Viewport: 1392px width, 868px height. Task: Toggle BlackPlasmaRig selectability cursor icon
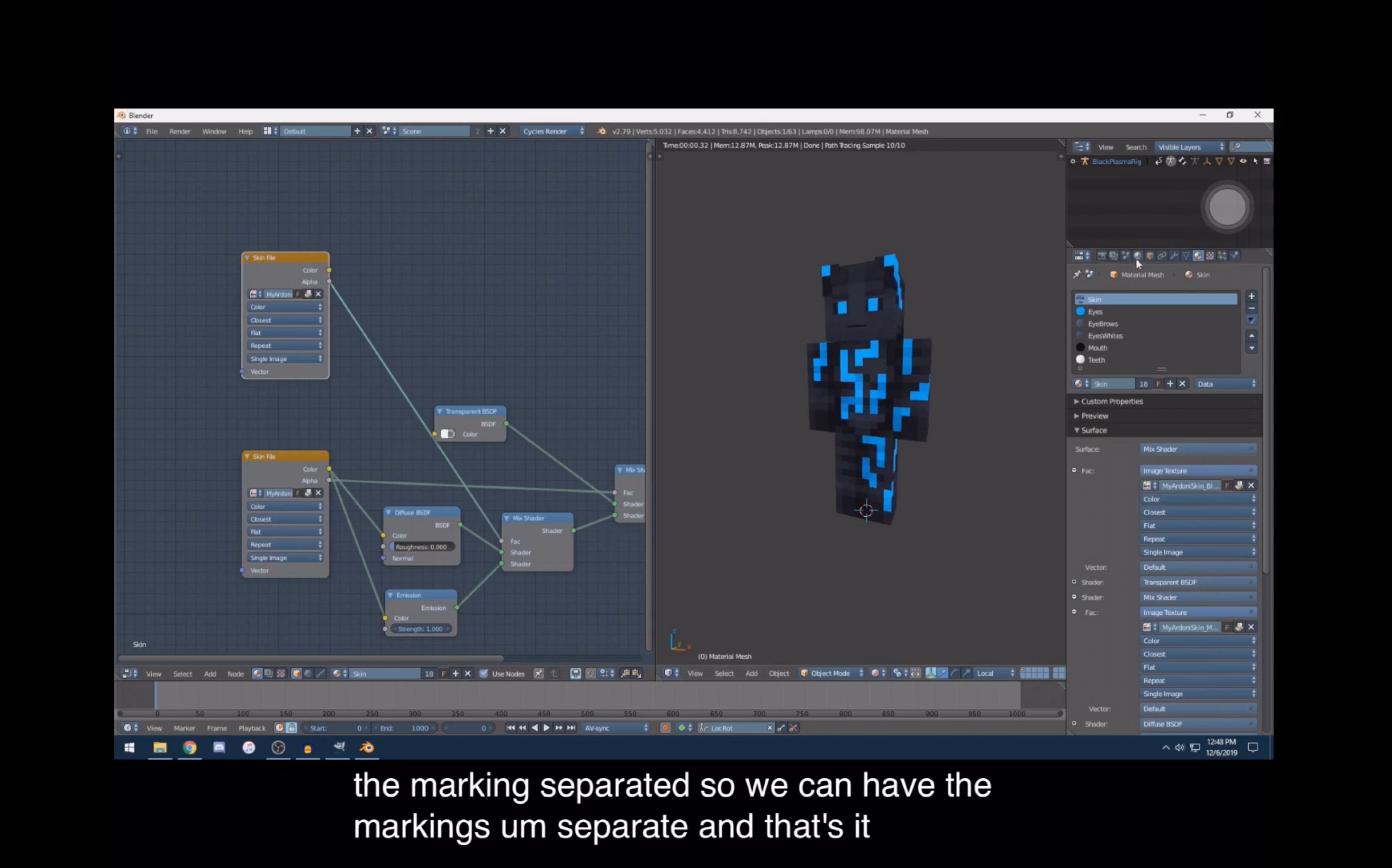1255,161
